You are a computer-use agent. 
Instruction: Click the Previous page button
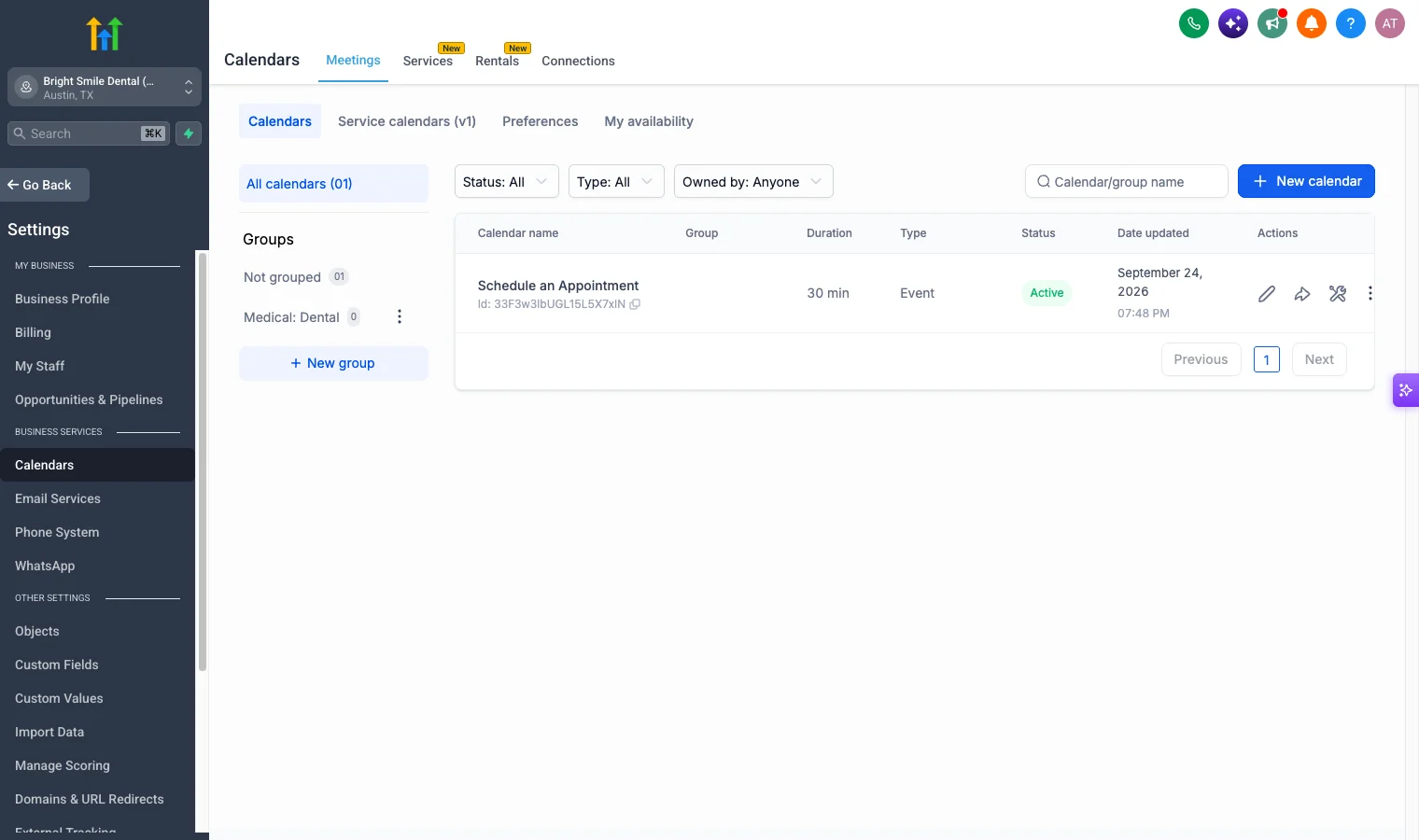pos(1201,359)
